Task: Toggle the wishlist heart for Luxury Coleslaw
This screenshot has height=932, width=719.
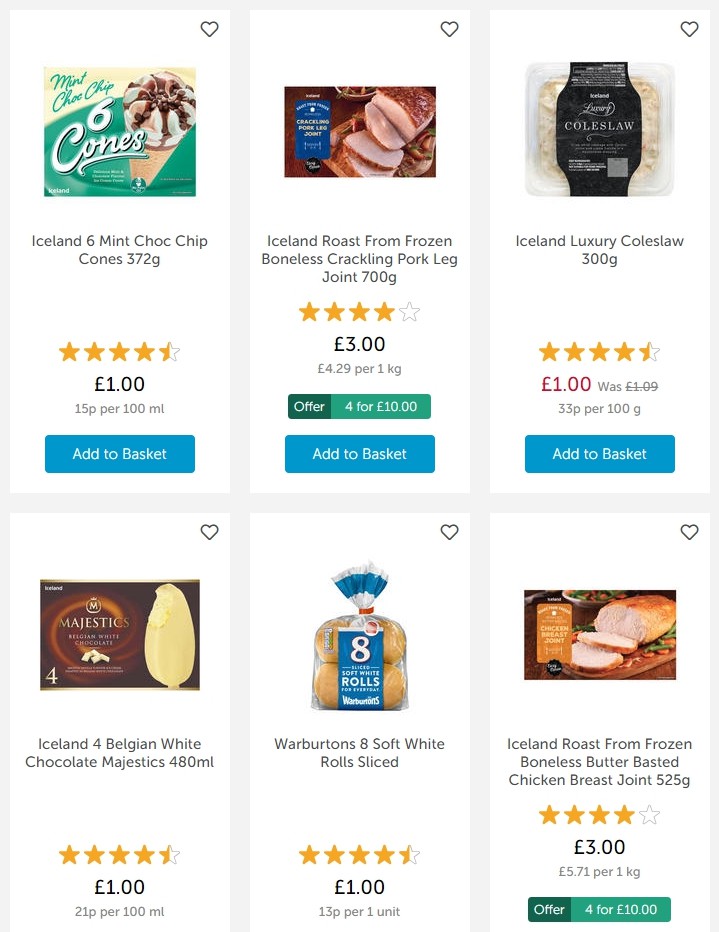Action: click(x=689, y=29)
